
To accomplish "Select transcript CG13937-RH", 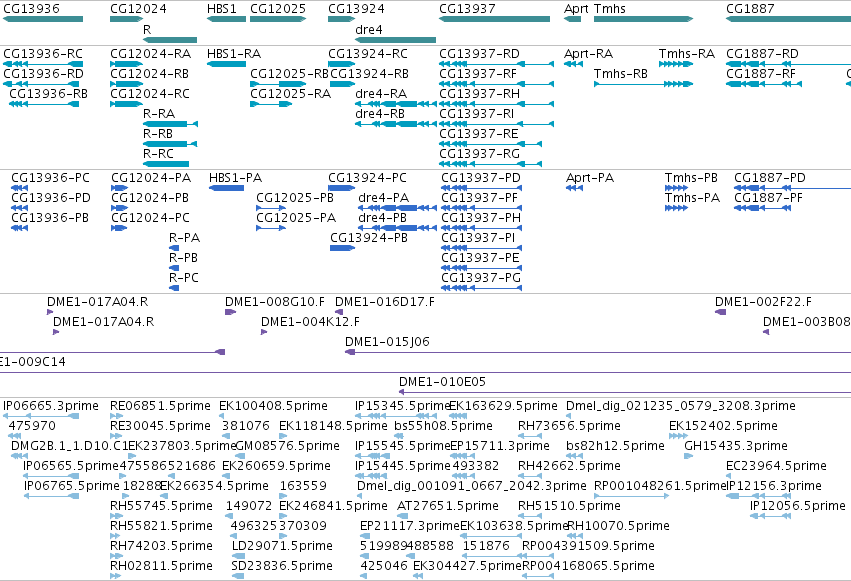I will (497, 104).
